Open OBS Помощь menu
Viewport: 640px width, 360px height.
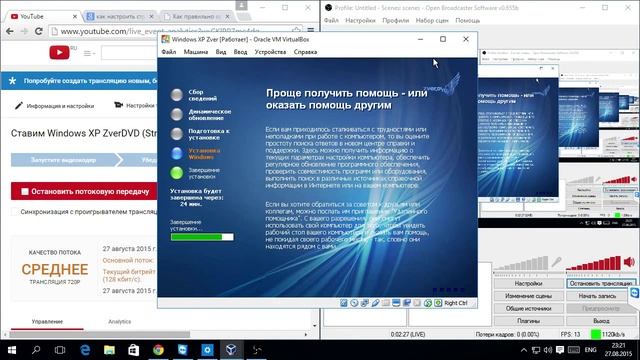pyautogui.click(x=468, y=20)
